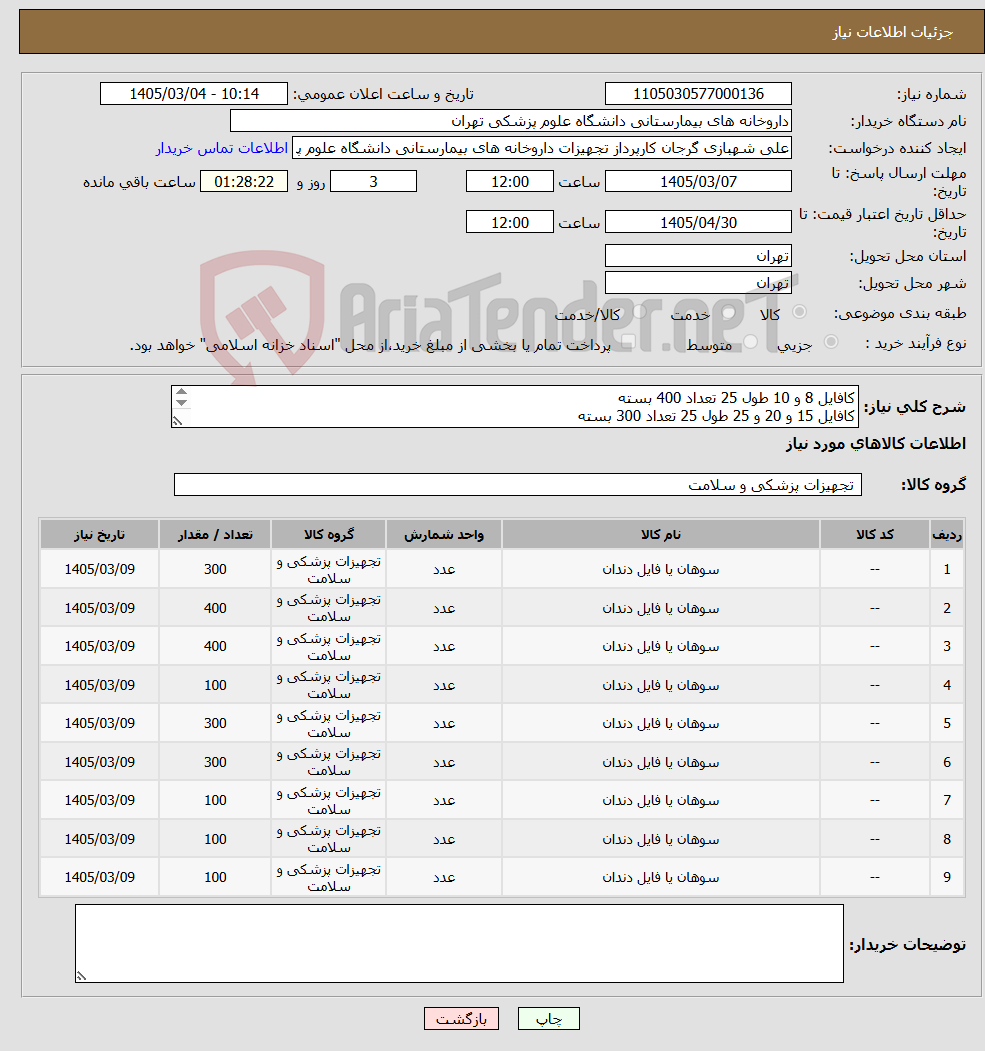985x1051 pixels.
Task: Click the price validity hour field
Action: (x=510, y=222)
